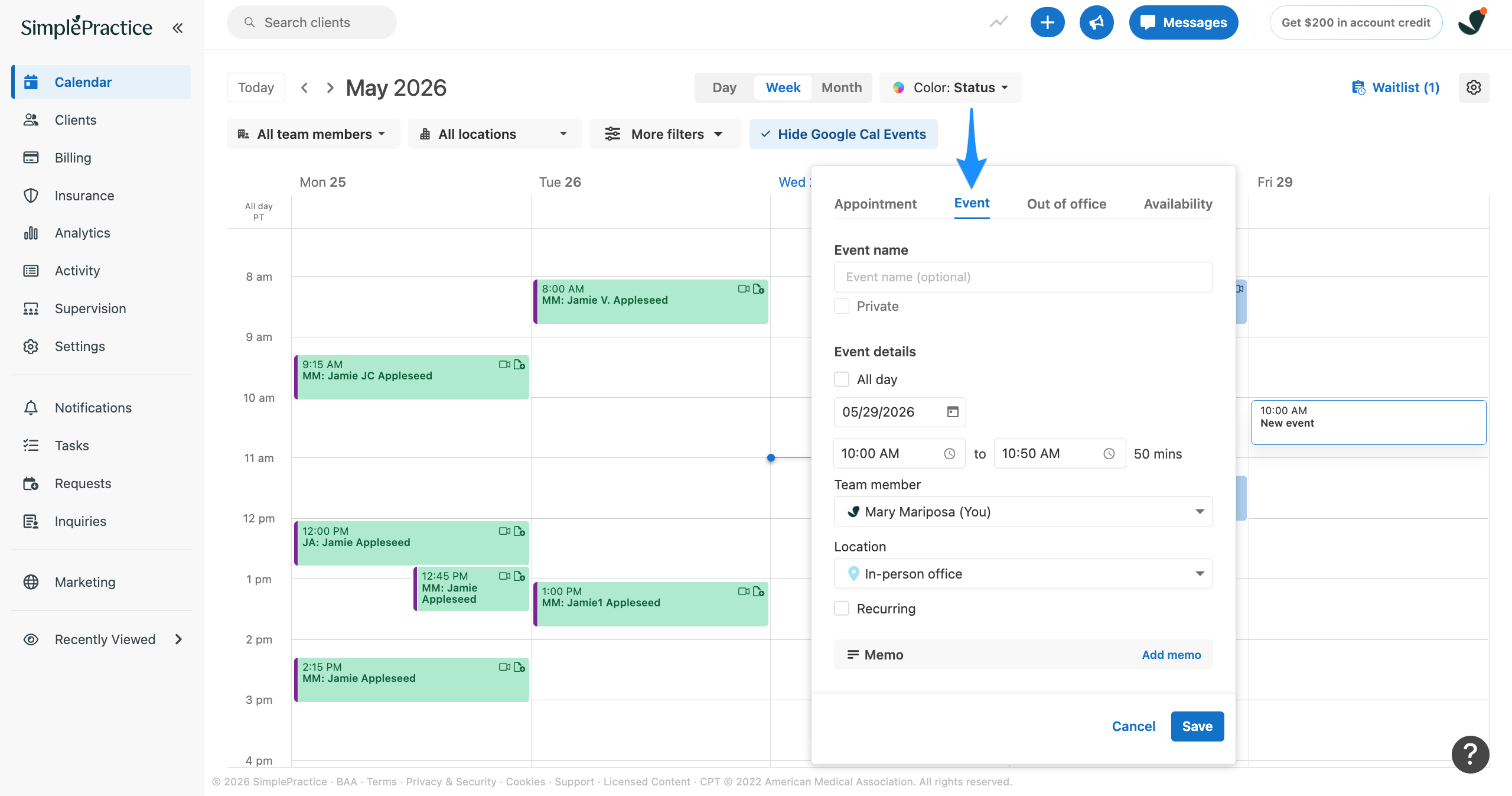Click Get $200 in account credit
1512x796 pixels.
(x=1356, y=22)
